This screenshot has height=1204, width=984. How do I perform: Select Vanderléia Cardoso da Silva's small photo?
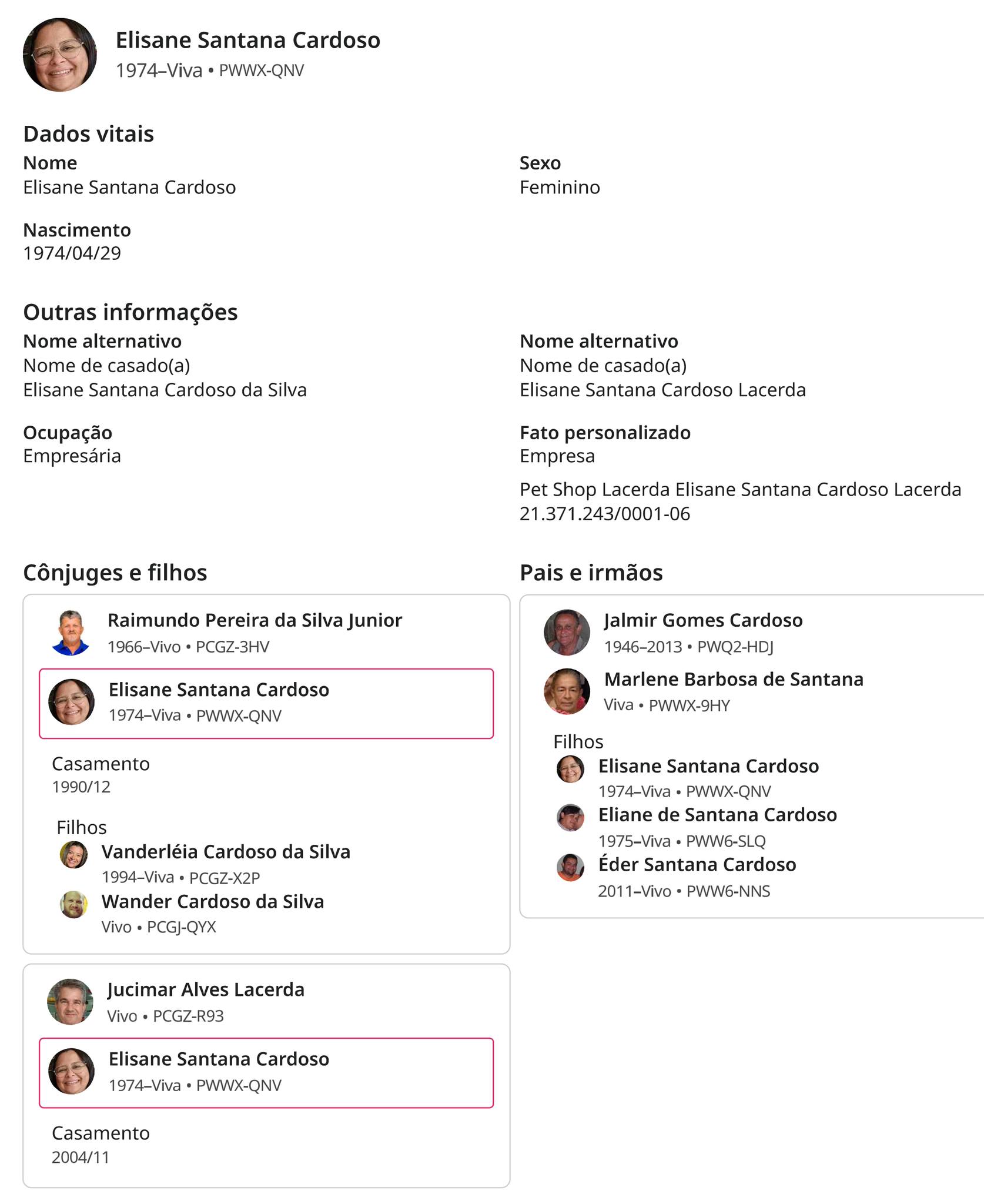coord(73,855)
